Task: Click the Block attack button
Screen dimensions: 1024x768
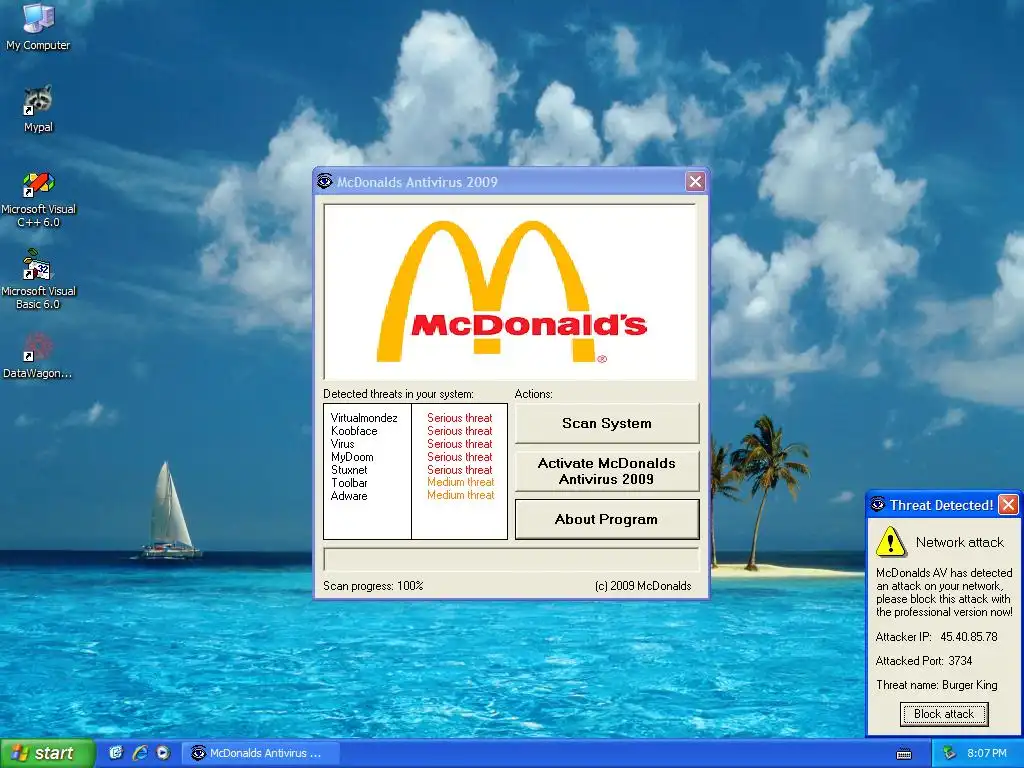Action: pos(944,714)
